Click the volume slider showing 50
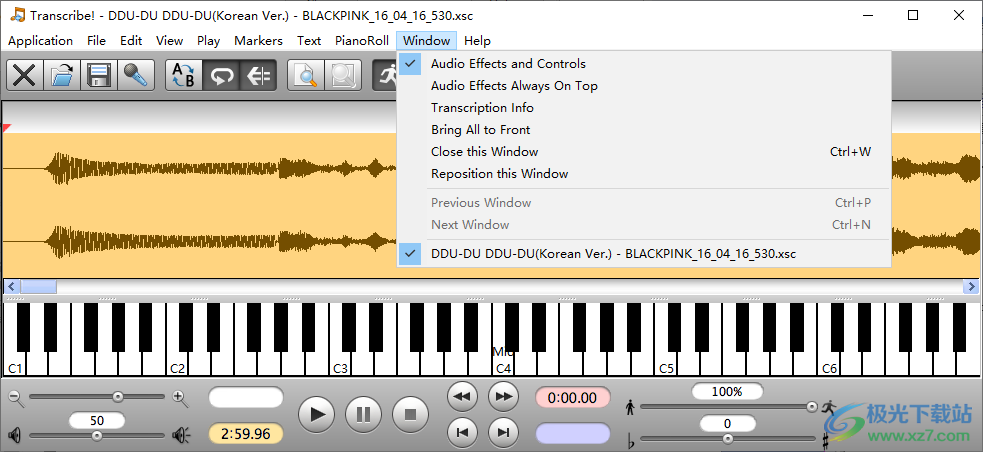The image size is (983, 452). click(97, 435)
